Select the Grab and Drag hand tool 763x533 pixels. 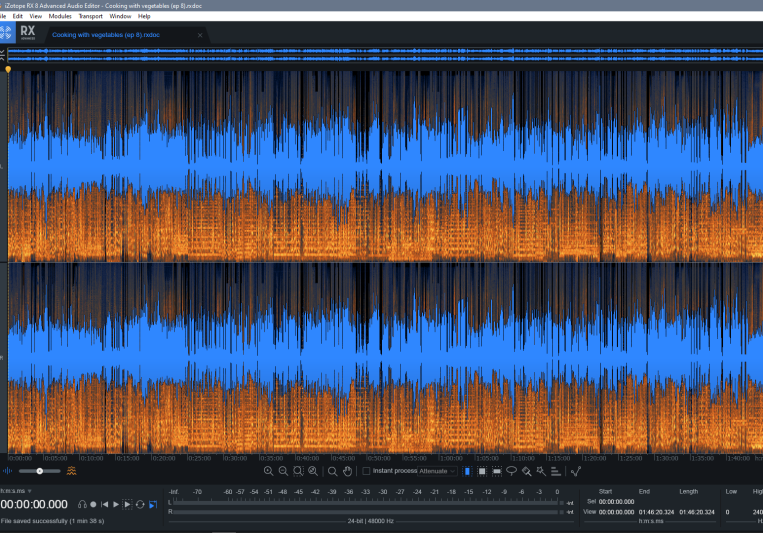[x=347, y=471]
